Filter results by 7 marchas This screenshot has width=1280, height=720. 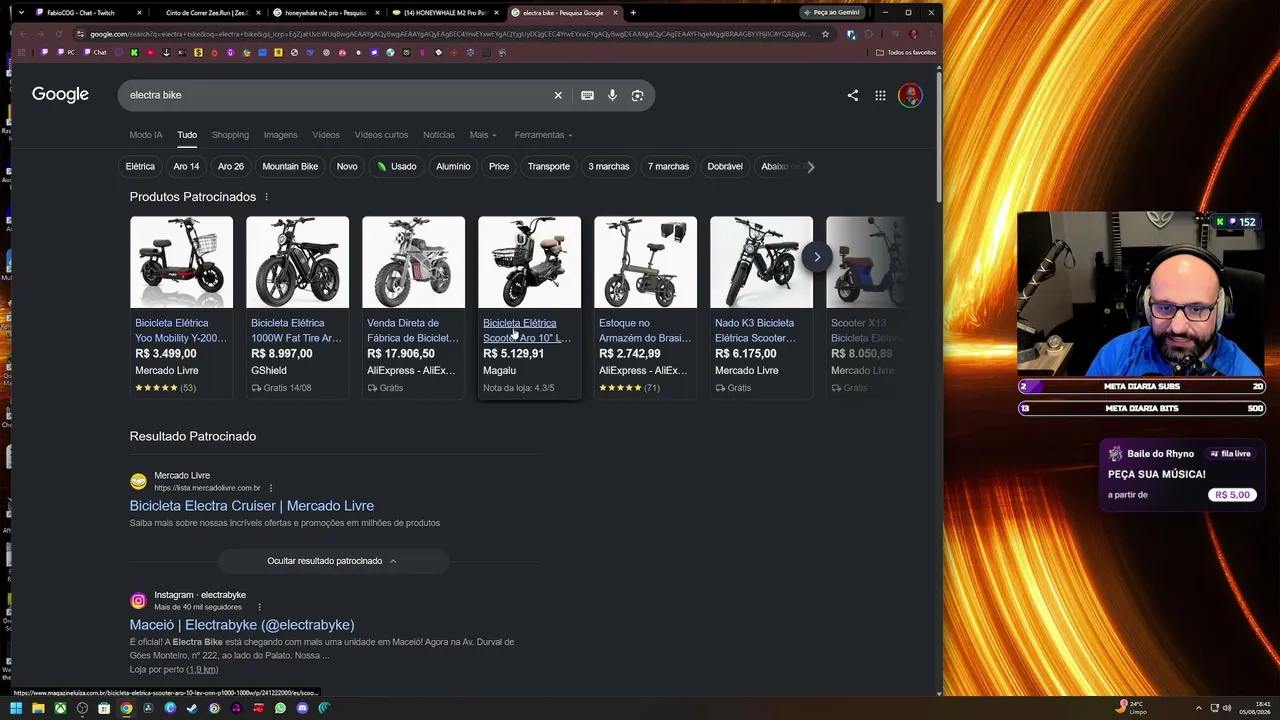[x=668, y=166]
